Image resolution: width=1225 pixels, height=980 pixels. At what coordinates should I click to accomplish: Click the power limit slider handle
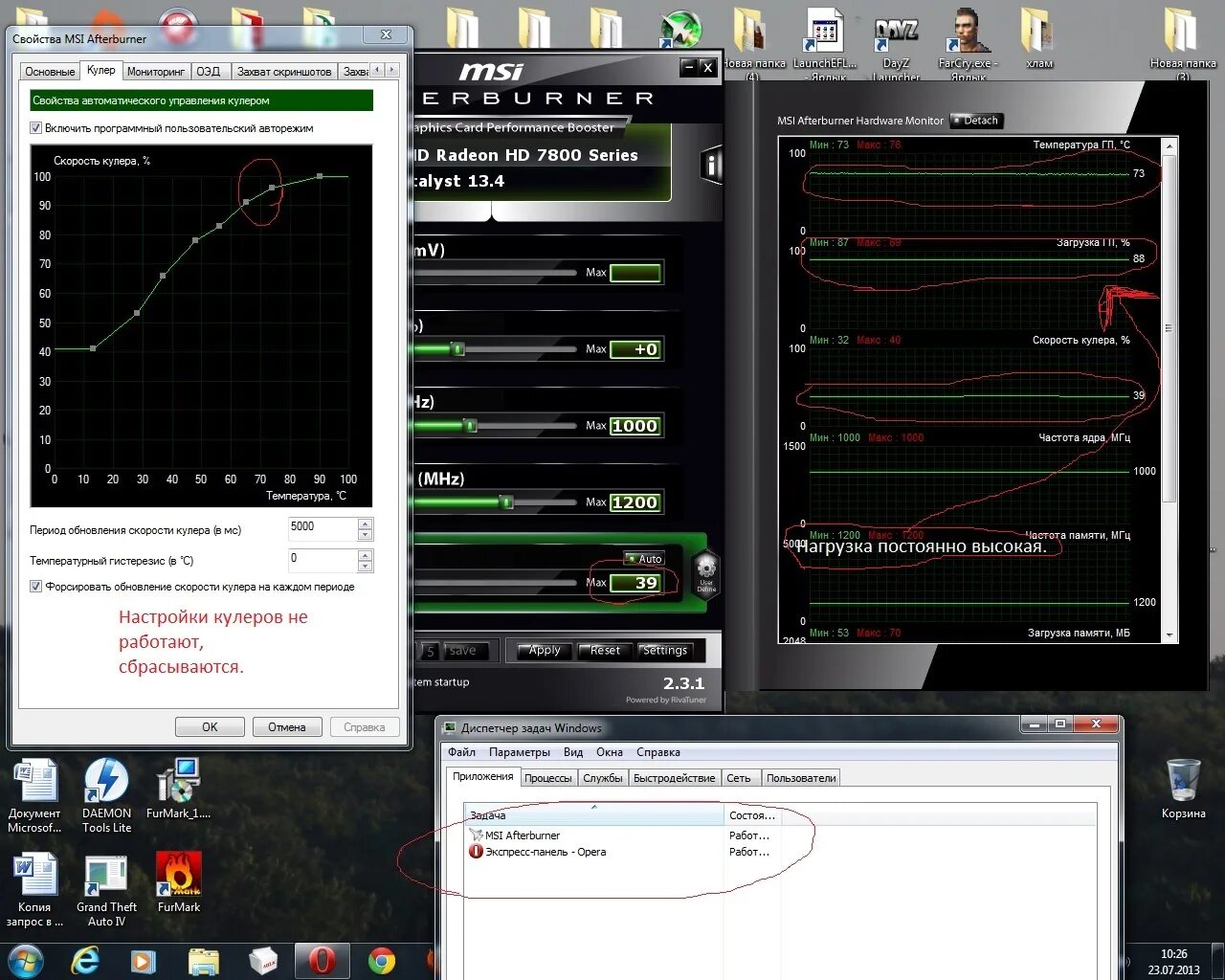click(x=458, y=349)
